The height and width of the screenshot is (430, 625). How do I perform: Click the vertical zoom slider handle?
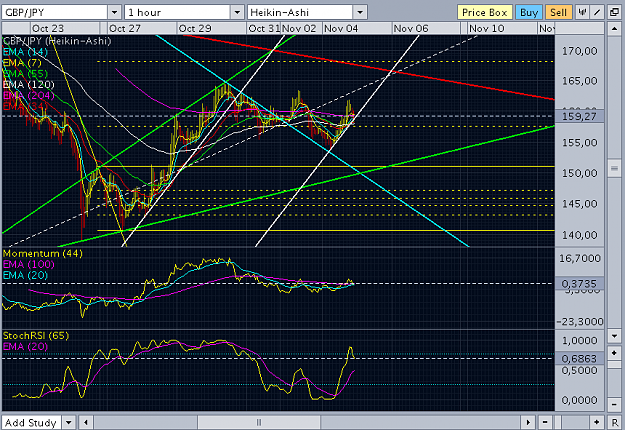[x=614, y=365]
